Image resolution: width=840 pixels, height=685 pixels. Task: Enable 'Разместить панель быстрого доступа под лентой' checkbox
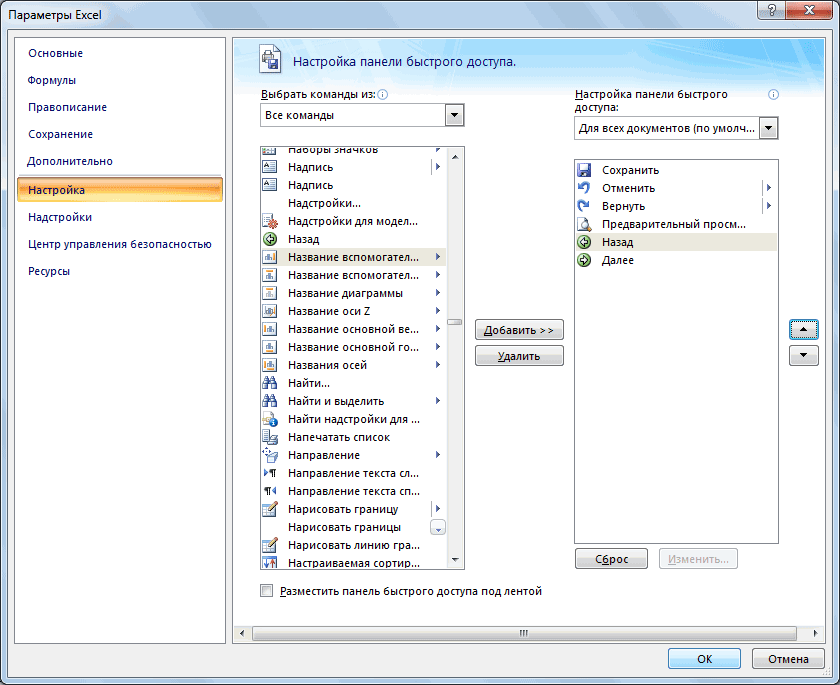pyautogui.click(x=267, y=591)
